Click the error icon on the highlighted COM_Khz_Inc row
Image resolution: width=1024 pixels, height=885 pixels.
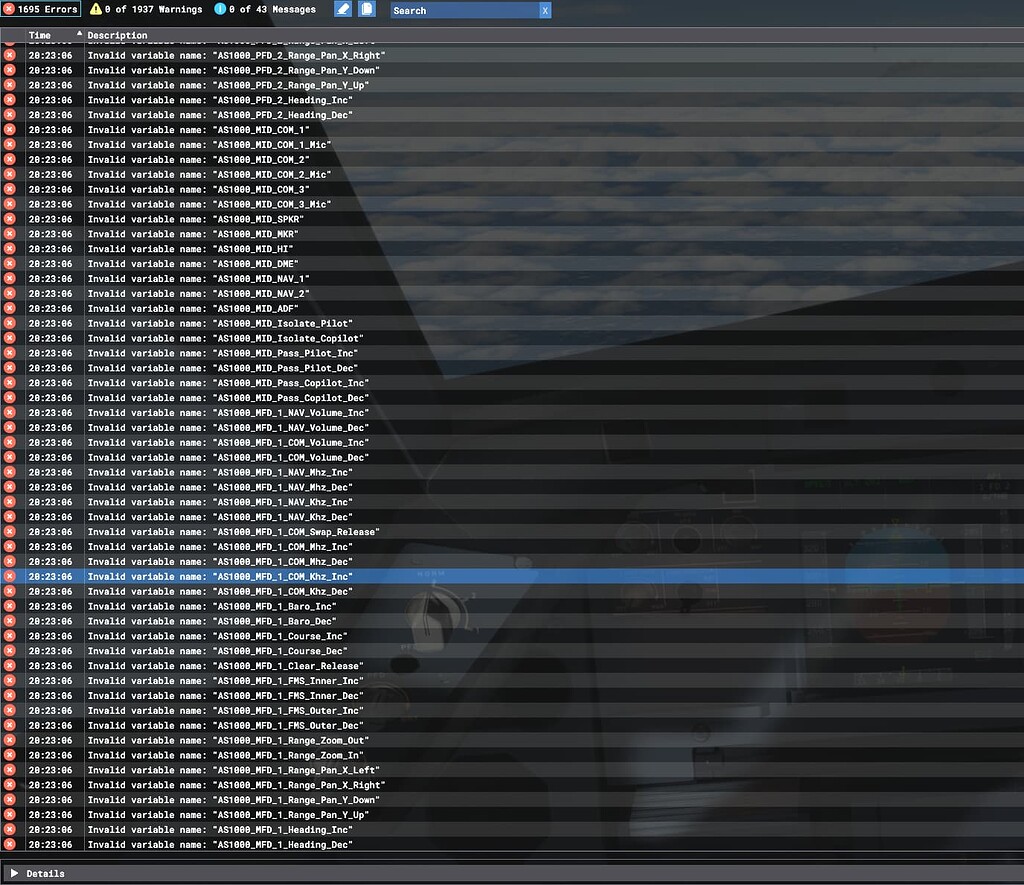point(10,576)
